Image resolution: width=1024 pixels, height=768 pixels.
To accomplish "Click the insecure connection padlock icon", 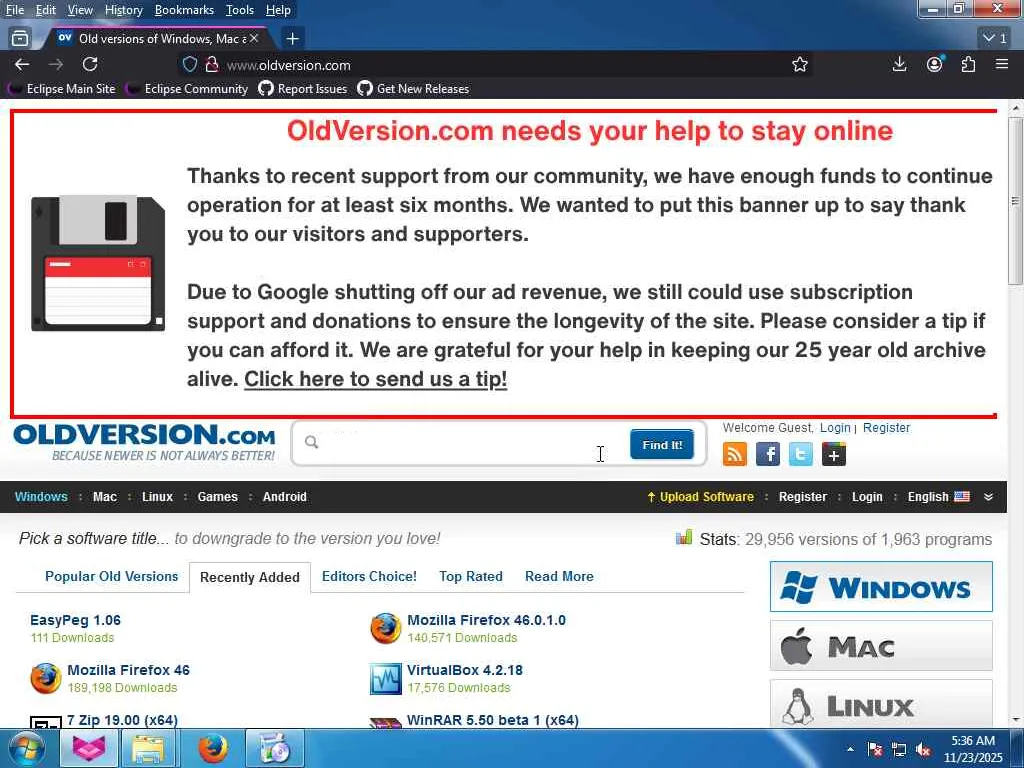I will point(212,65).
